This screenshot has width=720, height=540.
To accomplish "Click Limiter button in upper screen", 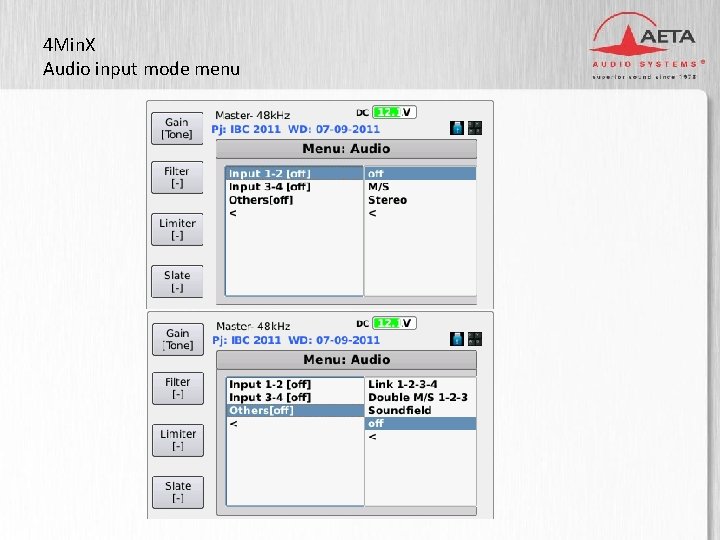I will pyautogui.click(x=177, y=229).
